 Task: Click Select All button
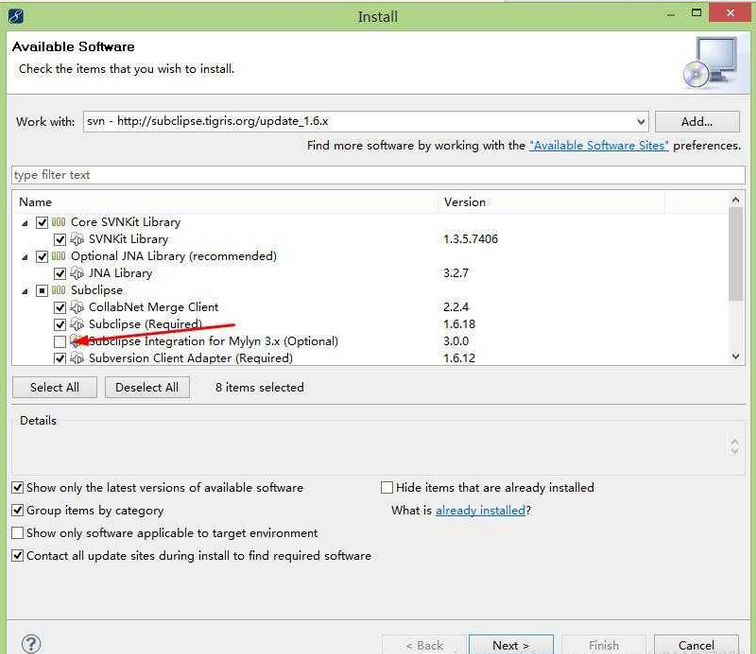[54, 387]
